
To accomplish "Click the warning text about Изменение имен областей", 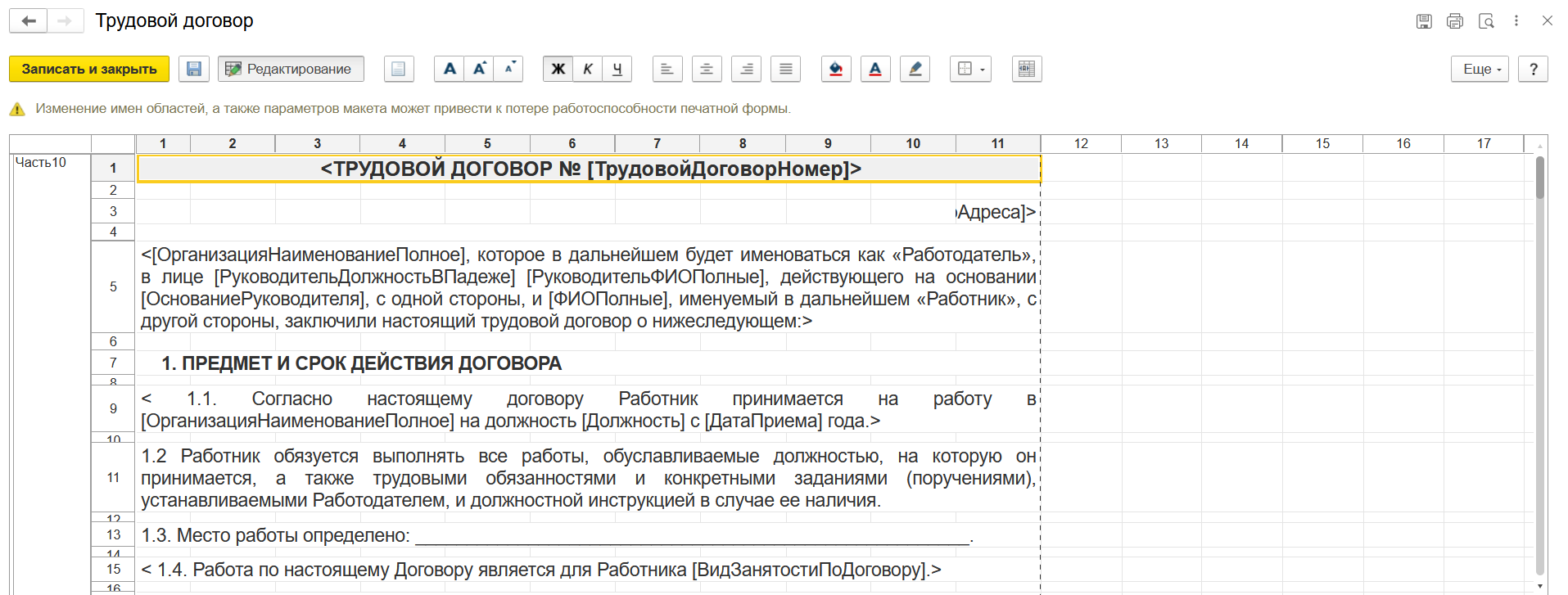I will pyautogui.click(x=413, y=108).
